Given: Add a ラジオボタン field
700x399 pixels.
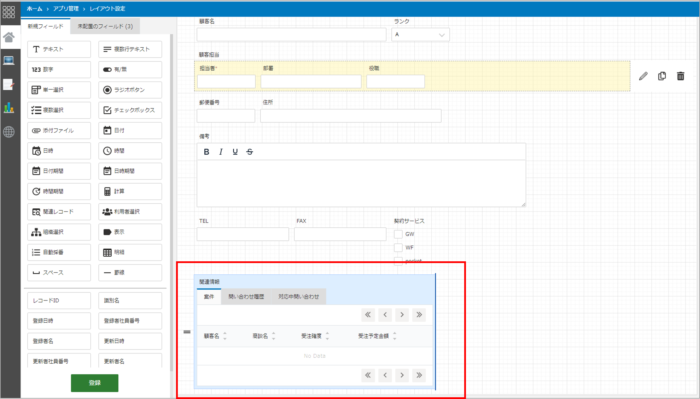Looking at the screenshot, I should [130, 90].
